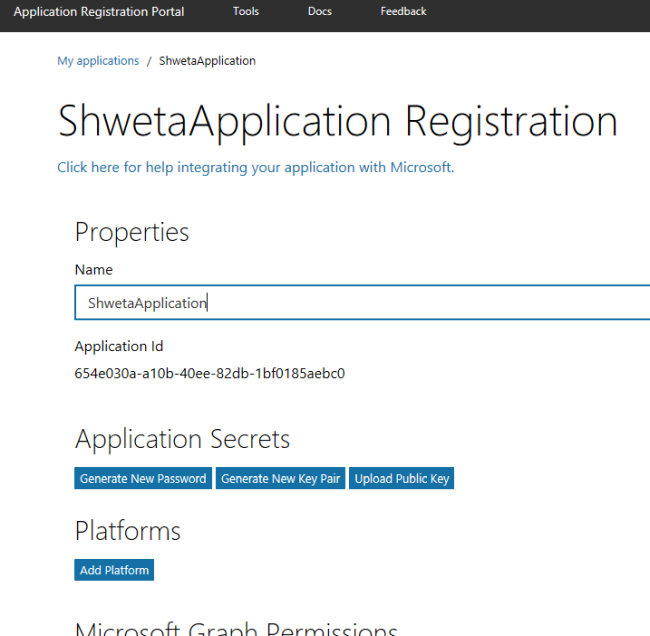Click the Application Secrets section heading
The height and width of the screenshot is (636, 650).
182,439
